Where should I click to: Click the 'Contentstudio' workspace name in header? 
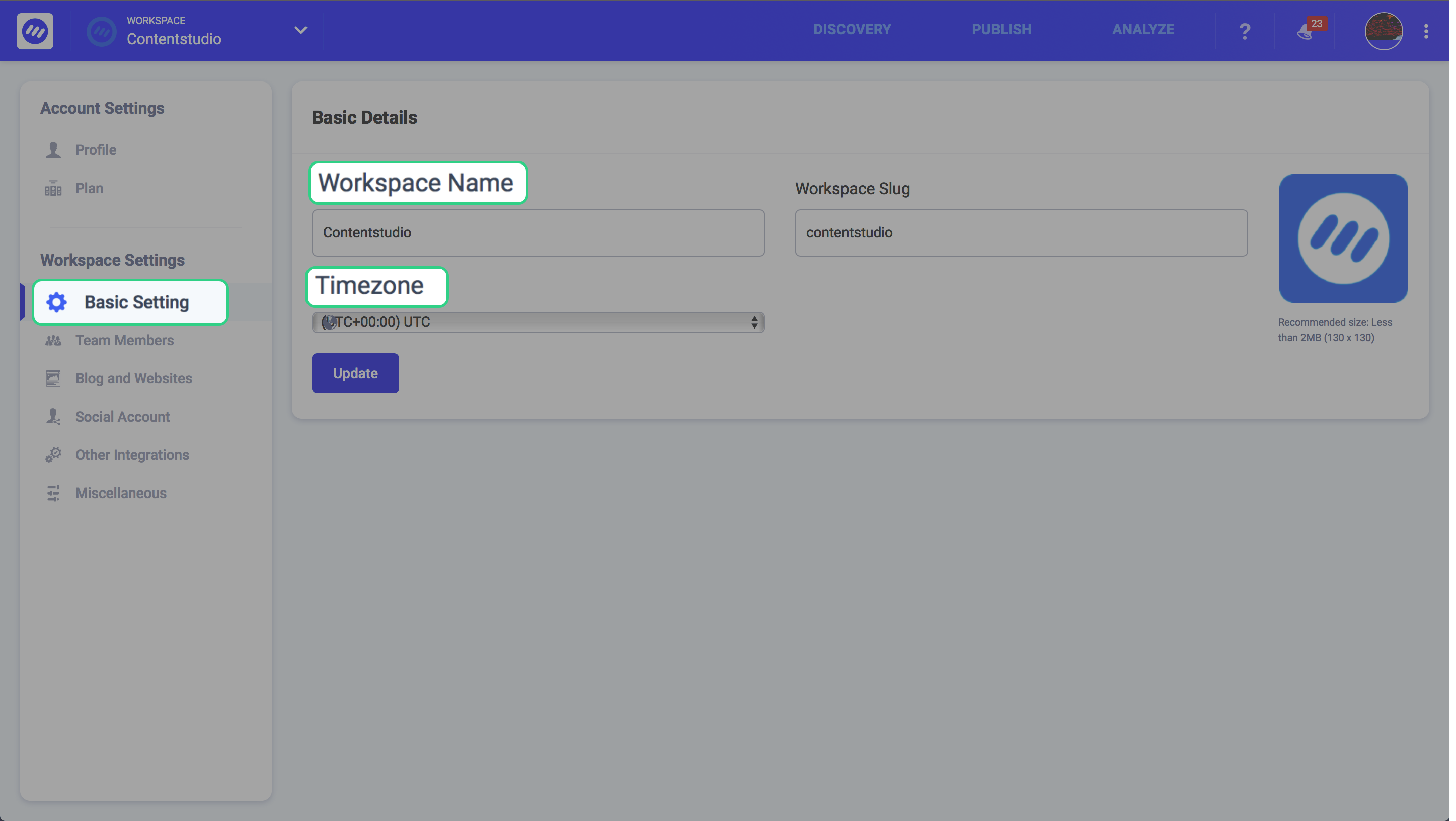[x=174, y=39]
